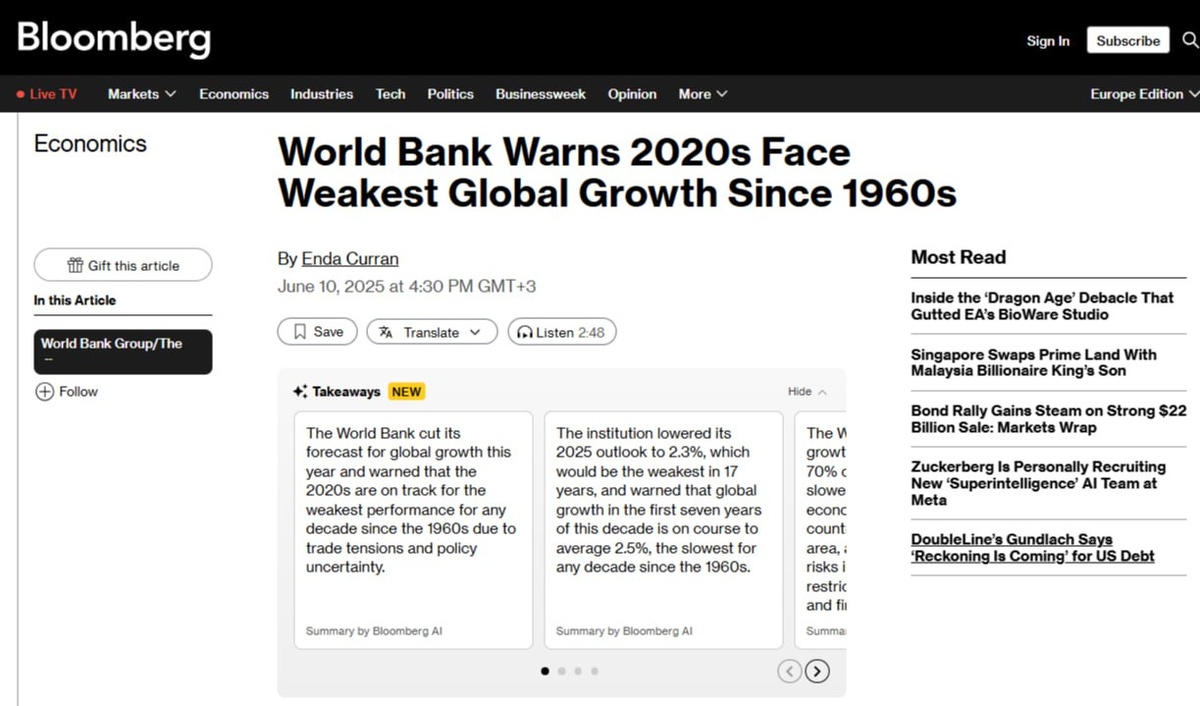Viewport: 1200px width, 706px height.
Task: Select the third carousel dot
Action: click(578, 671)
